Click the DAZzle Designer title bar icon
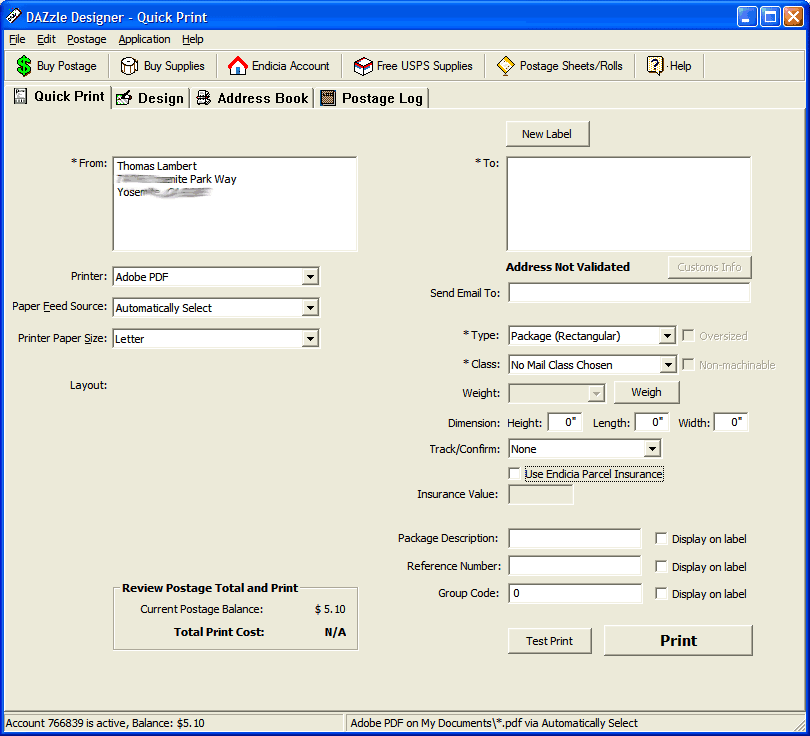The height and width of the screenshot is (736, 810). point(13,17)
